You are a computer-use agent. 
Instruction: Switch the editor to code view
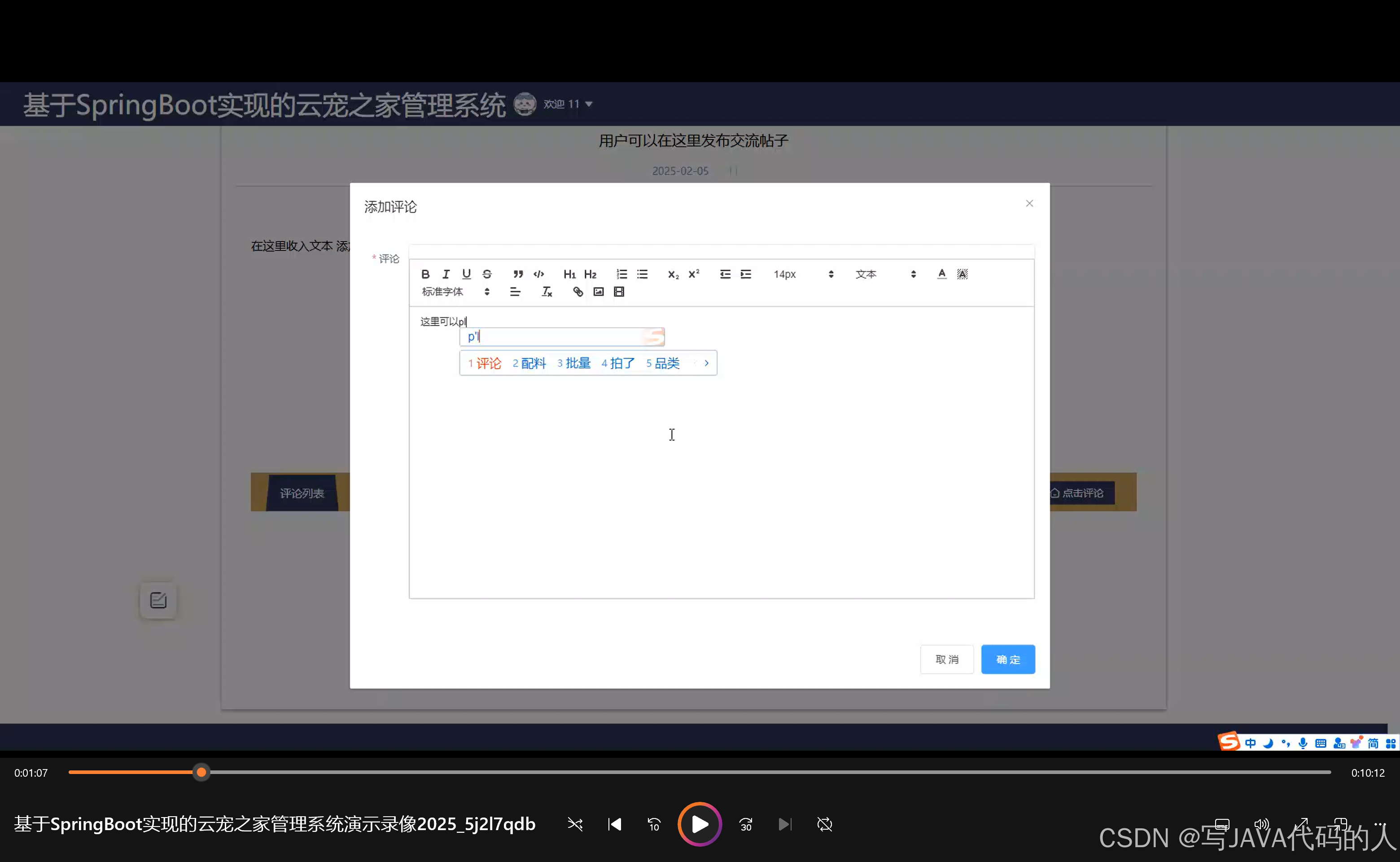538,274
